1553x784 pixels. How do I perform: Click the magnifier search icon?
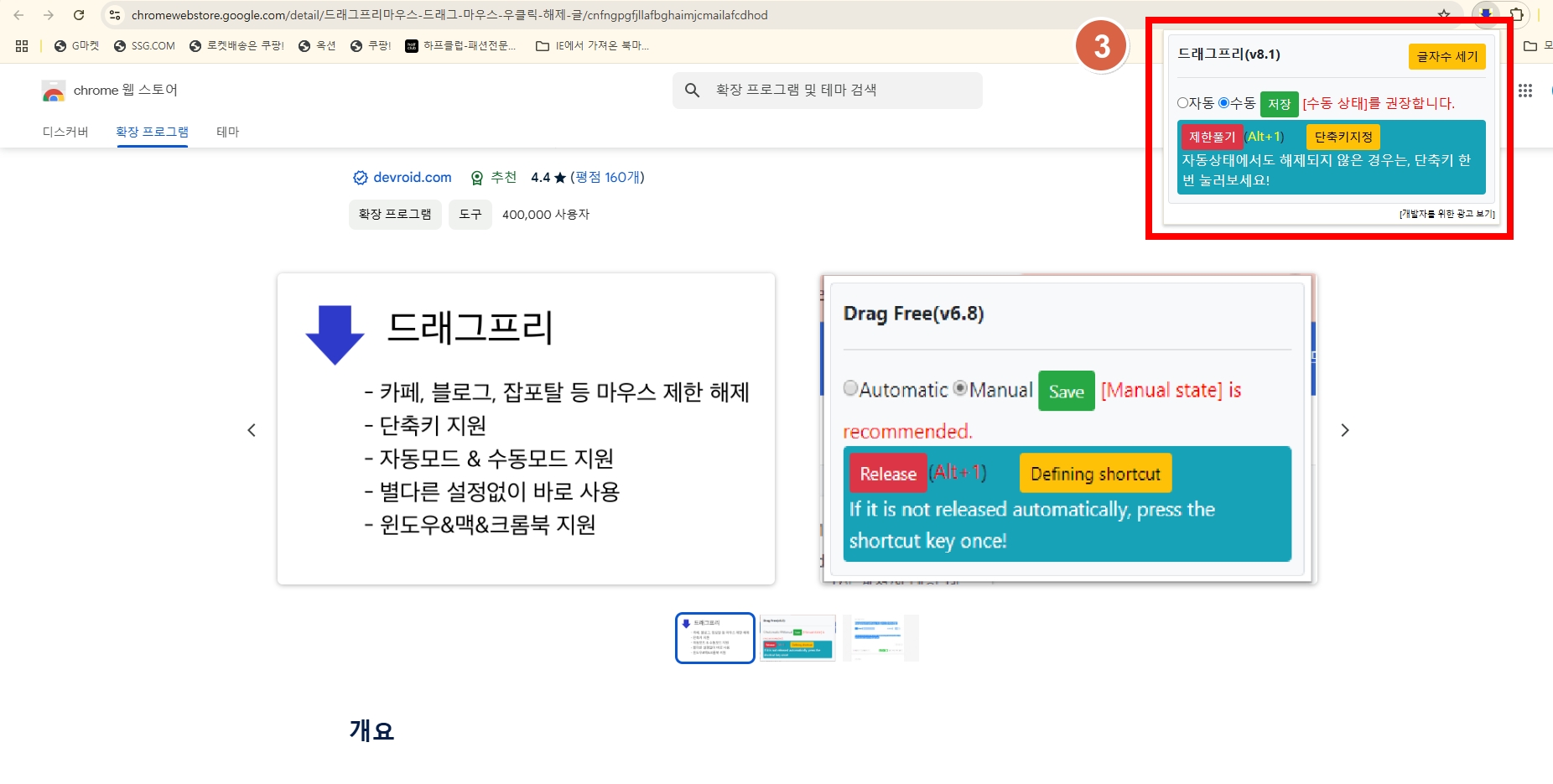point(692,90)
